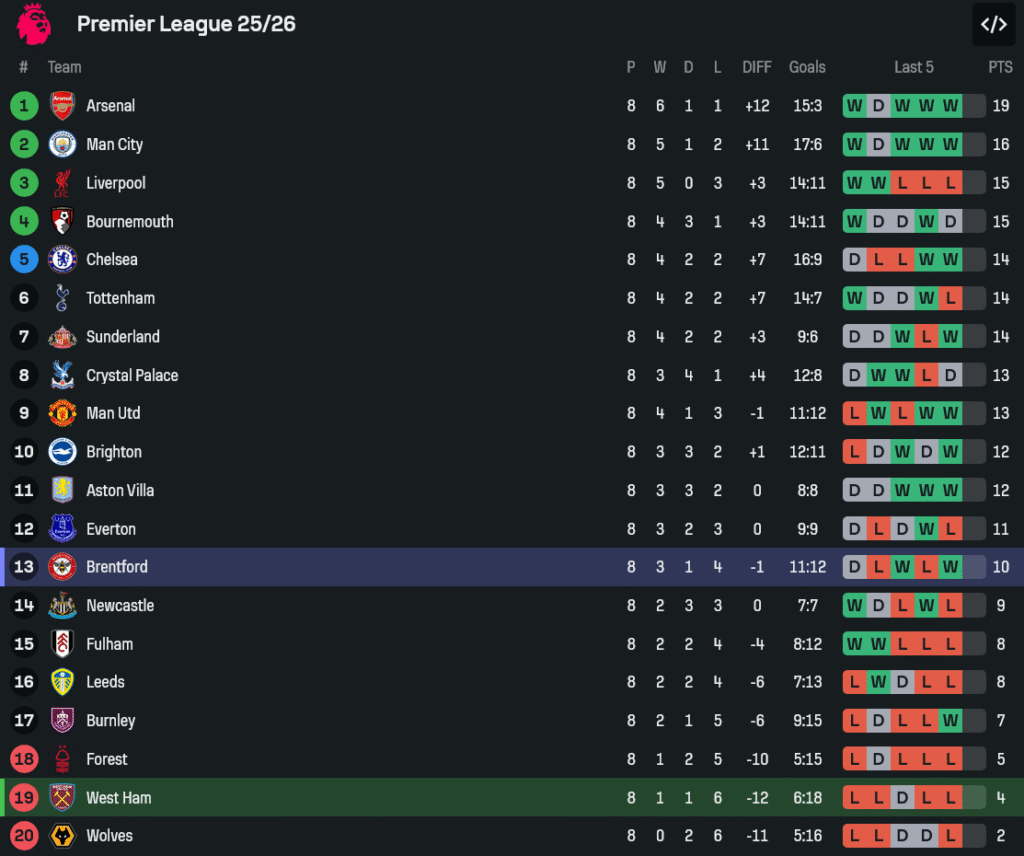
Task: Click the Premier League lion logo
Action: (x=33, y=24)
